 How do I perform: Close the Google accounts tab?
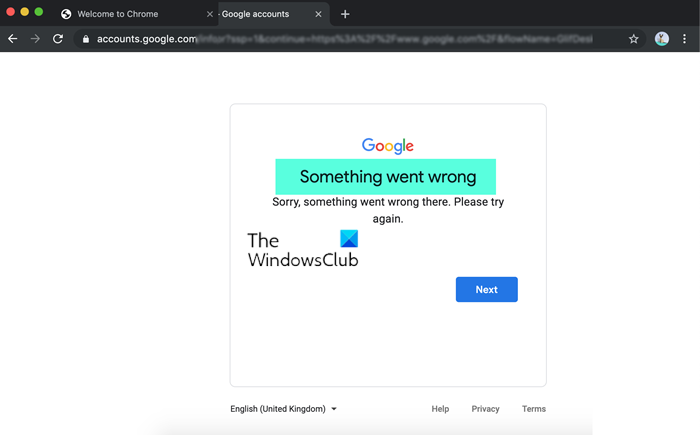coord(318,14)
